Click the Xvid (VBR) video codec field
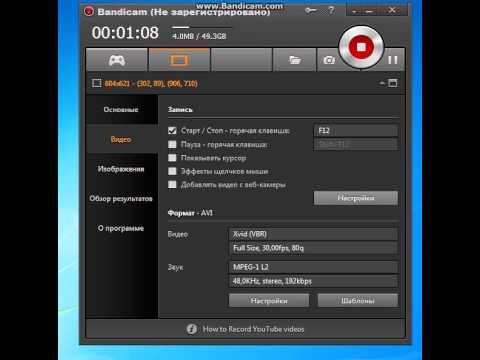This screenshot has height=360, width=480. [x=313, y=234]
